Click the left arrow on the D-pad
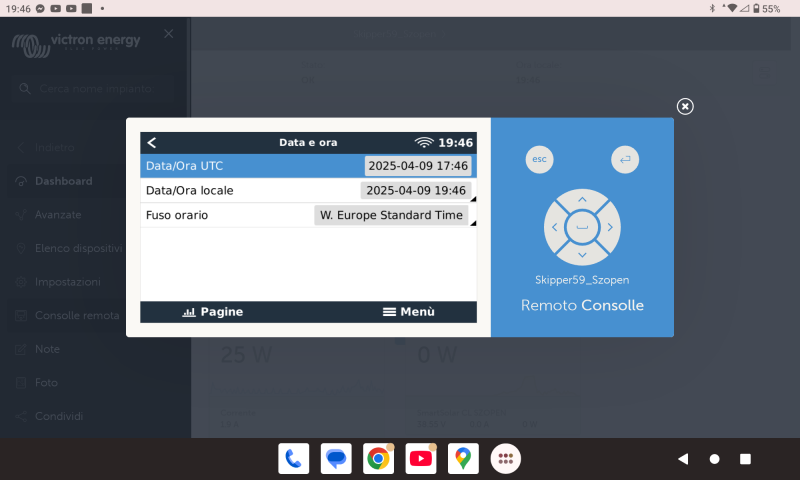800x480 pixels. tap(555, 228)
